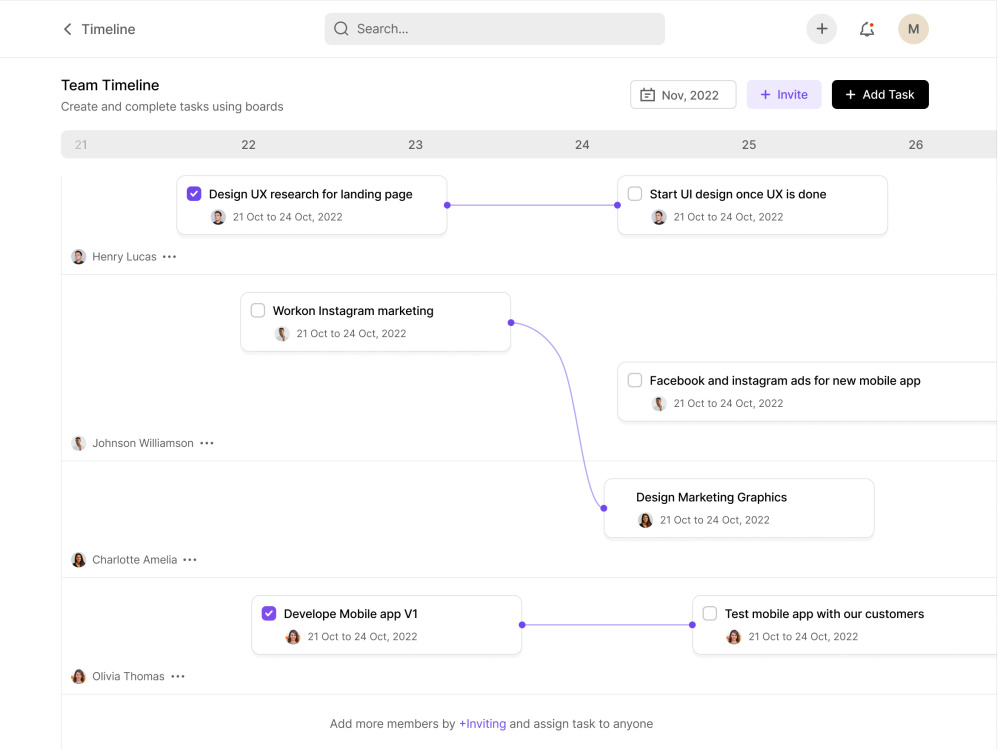Click connector dot entering Test mobile app card
1000x750 pixels.
pos(693,625)
